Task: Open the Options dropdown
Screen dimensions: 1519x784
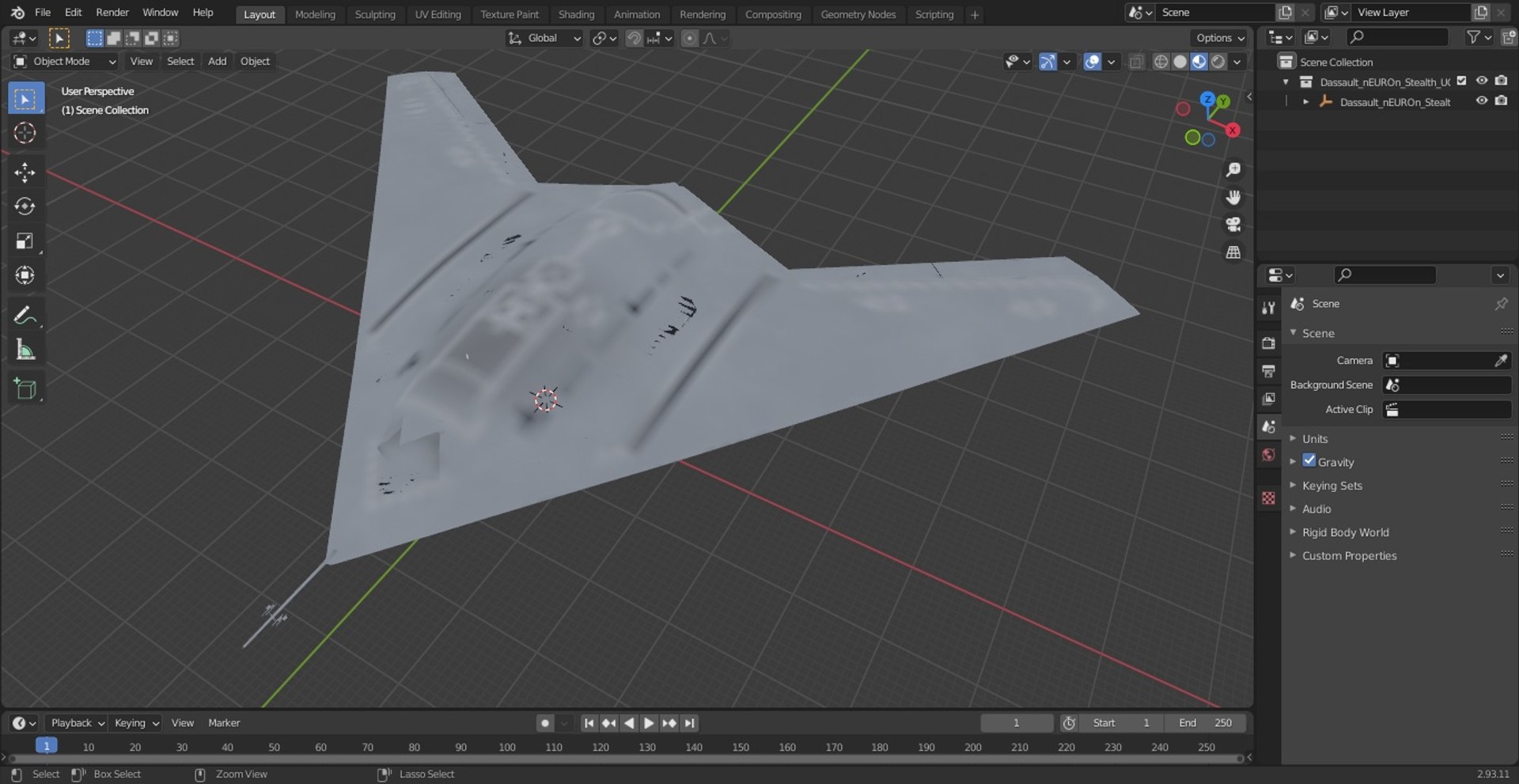Action: (1219, 38)
